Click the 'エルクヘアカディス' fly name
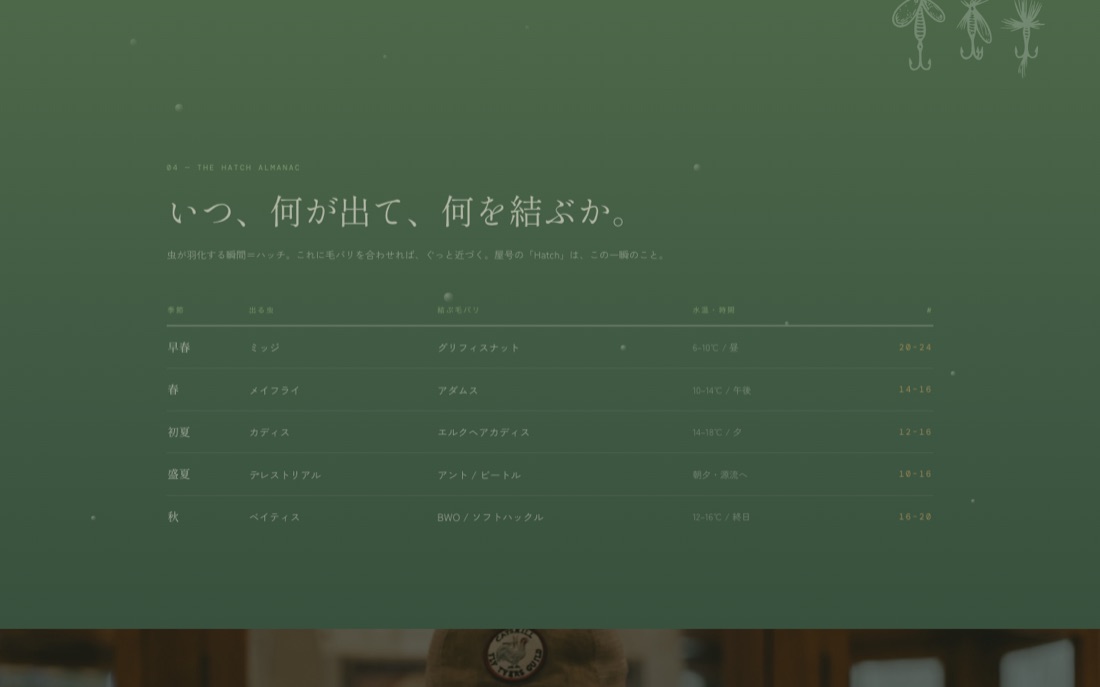Image resolution: width=1100 pixels, height=687 pixels. pos(483,432)
